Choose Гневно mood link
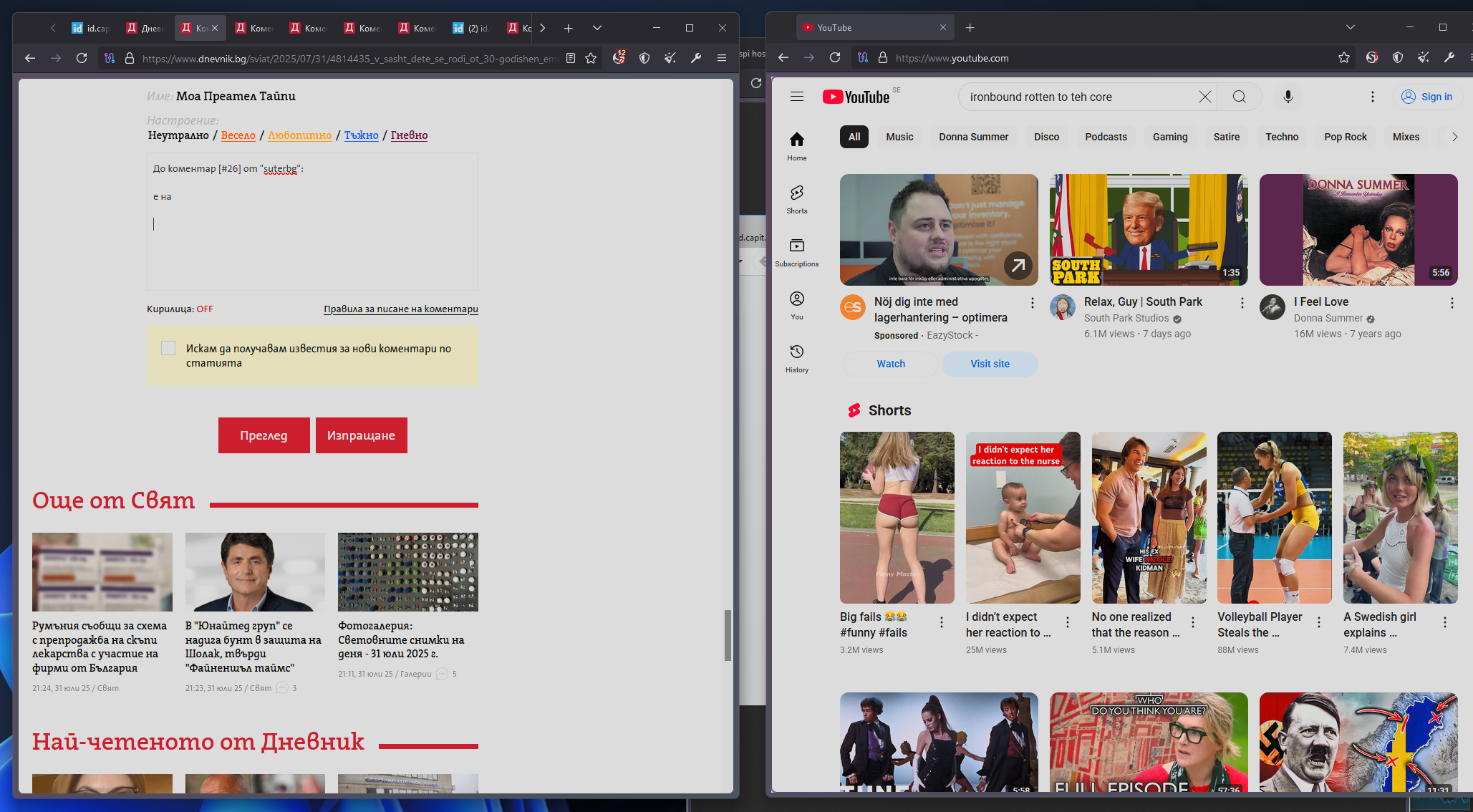The width and height of the screenshot is (1473, 812). (409, 135)
